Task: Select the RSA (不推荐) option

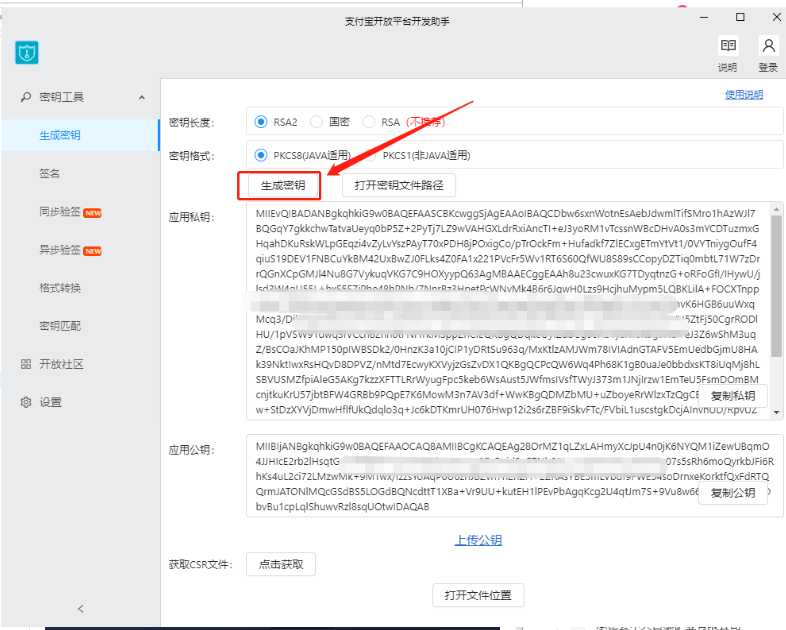Action: tap(368, 122)
